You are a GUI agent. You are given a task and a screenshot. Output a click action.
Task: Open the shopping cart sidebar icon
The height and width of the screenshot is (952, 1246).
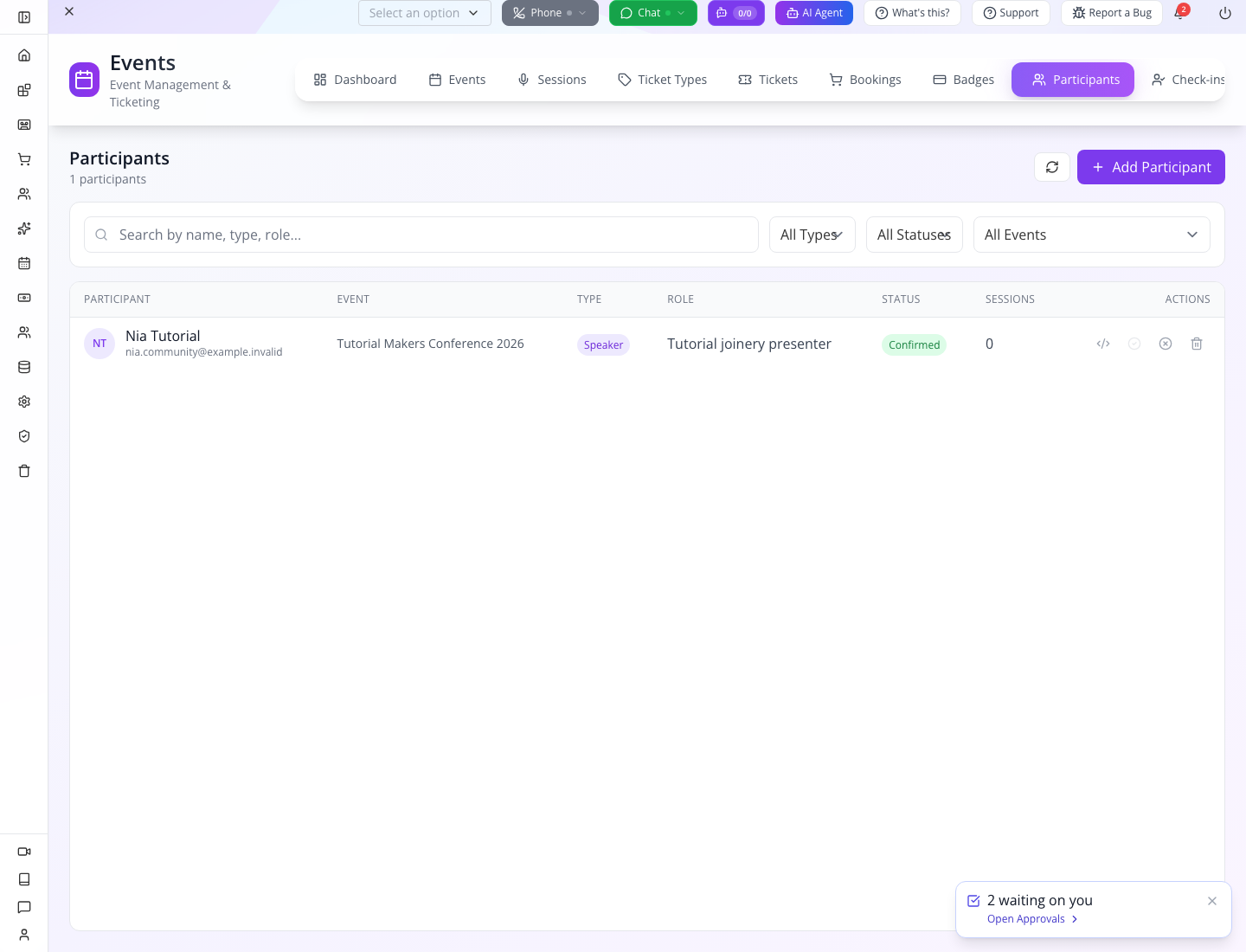click(24, 159)
